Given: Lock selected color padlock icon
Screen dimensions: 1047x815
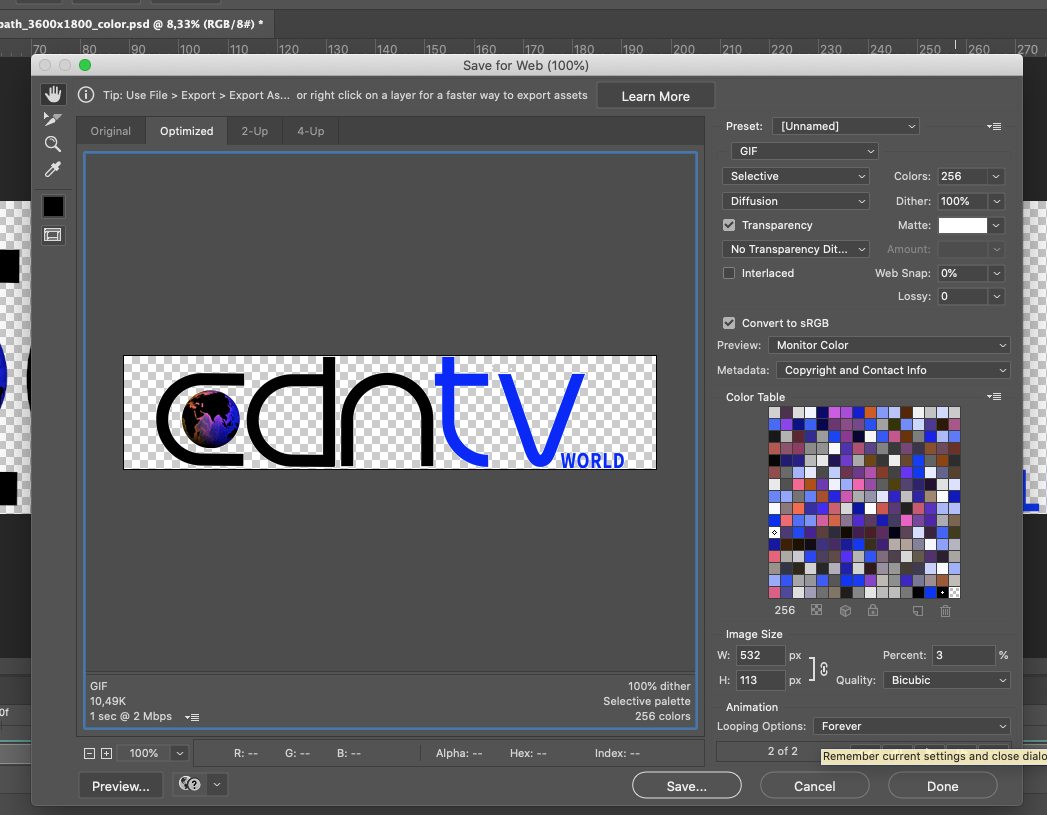Looking at the screenshot, I should coord(873,610).
